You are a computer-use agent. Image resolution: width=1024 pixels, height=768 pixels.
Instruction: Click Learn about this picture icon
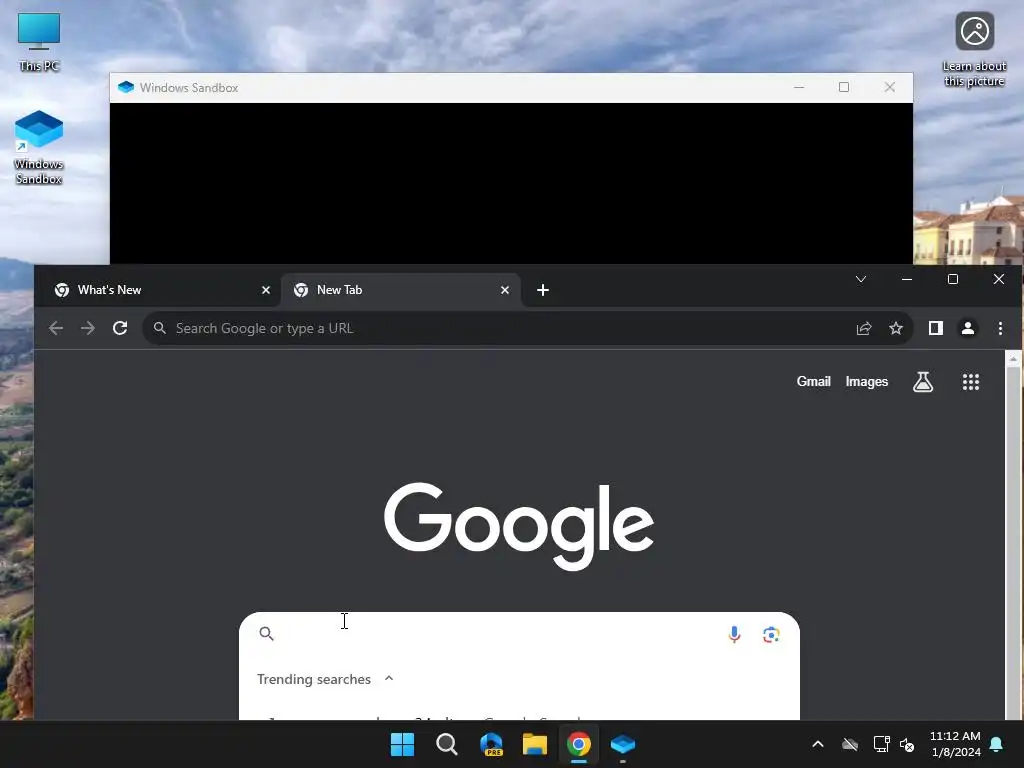point(974,49)
